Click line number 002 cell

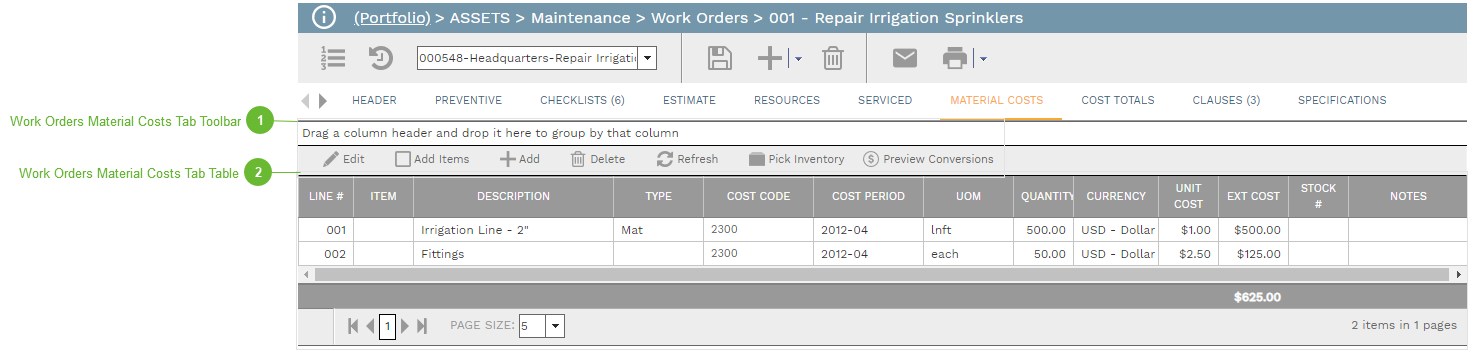326,254
